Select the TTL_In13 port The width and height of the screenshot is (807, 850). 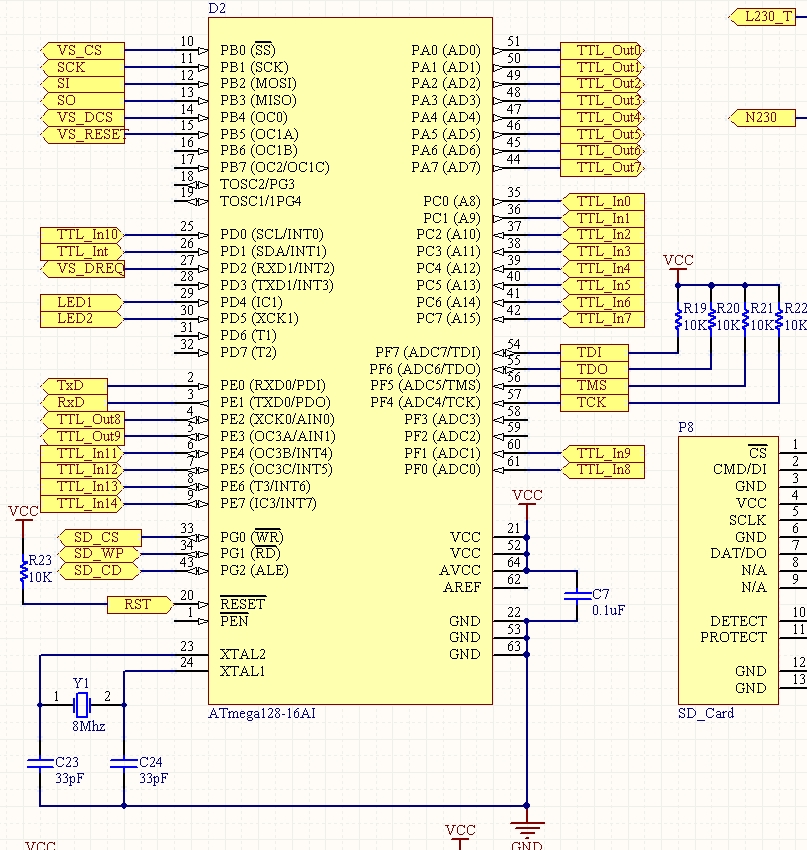tap(82, 486)
